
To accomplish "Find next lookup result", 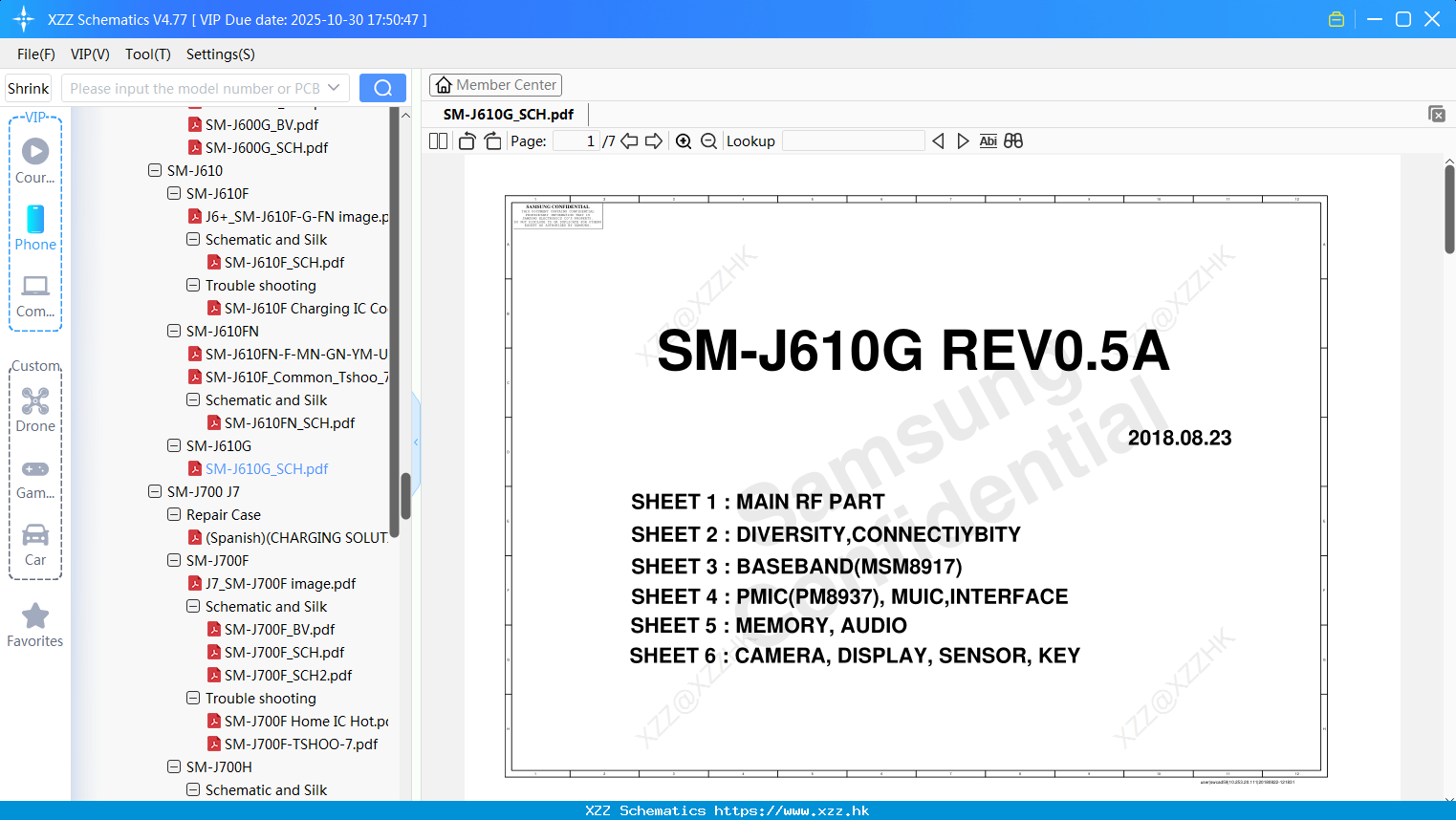I will (x=963, y=140).
